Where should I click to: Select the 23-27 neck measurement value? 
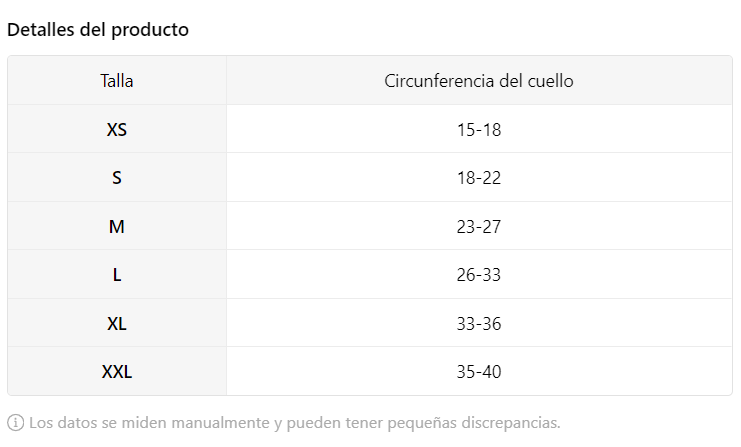point(479,226)
